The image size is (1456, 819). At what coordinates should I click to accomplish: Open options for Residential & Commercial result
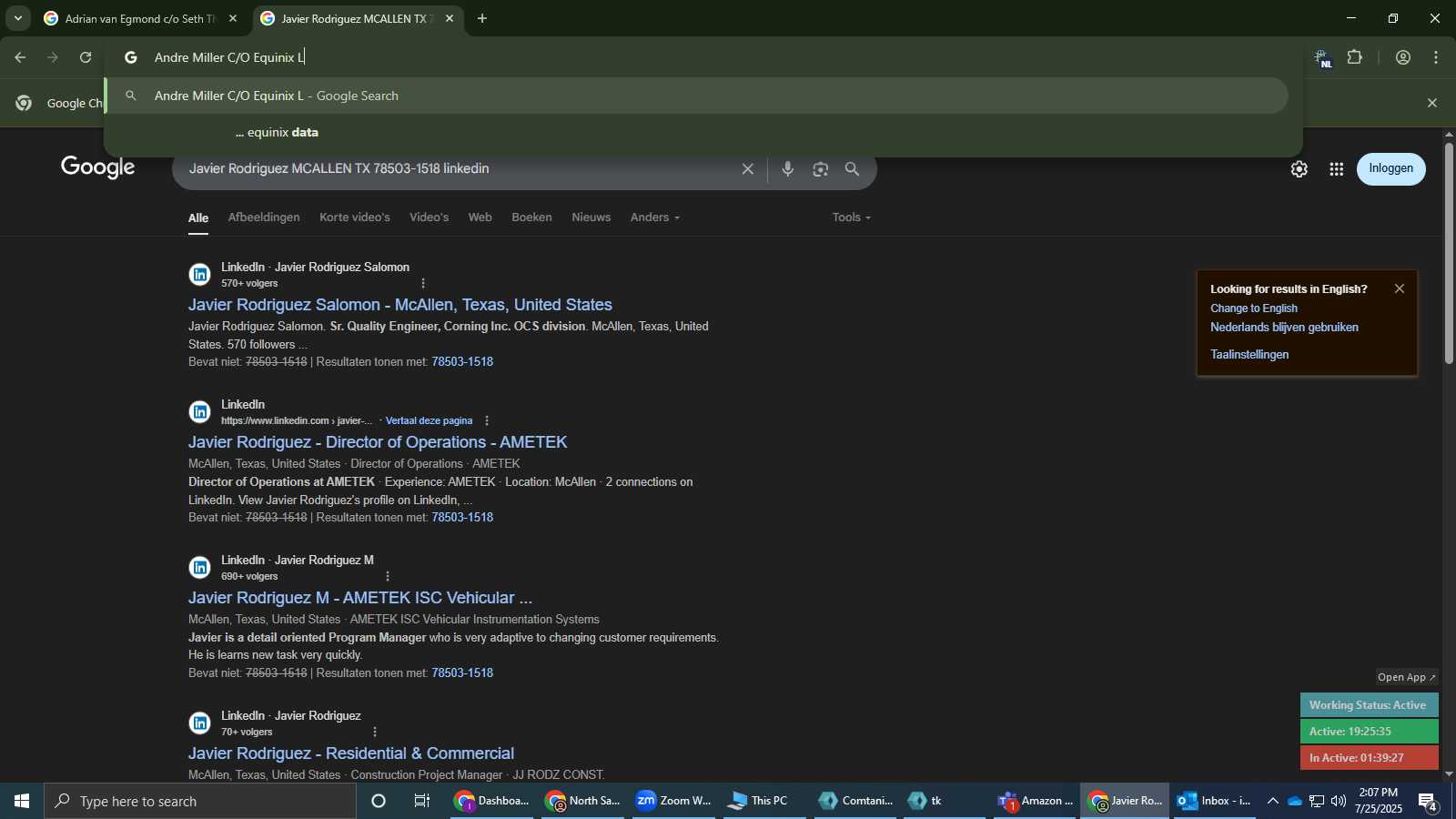(375, 732)
